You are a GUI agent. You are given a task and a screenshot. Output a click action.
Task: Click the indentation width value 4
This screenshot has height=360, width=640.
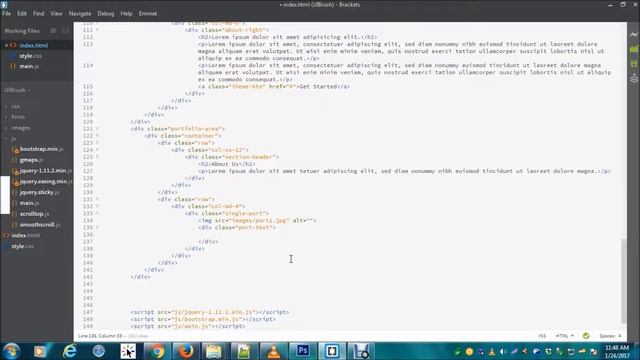click(x=620, y=336)
